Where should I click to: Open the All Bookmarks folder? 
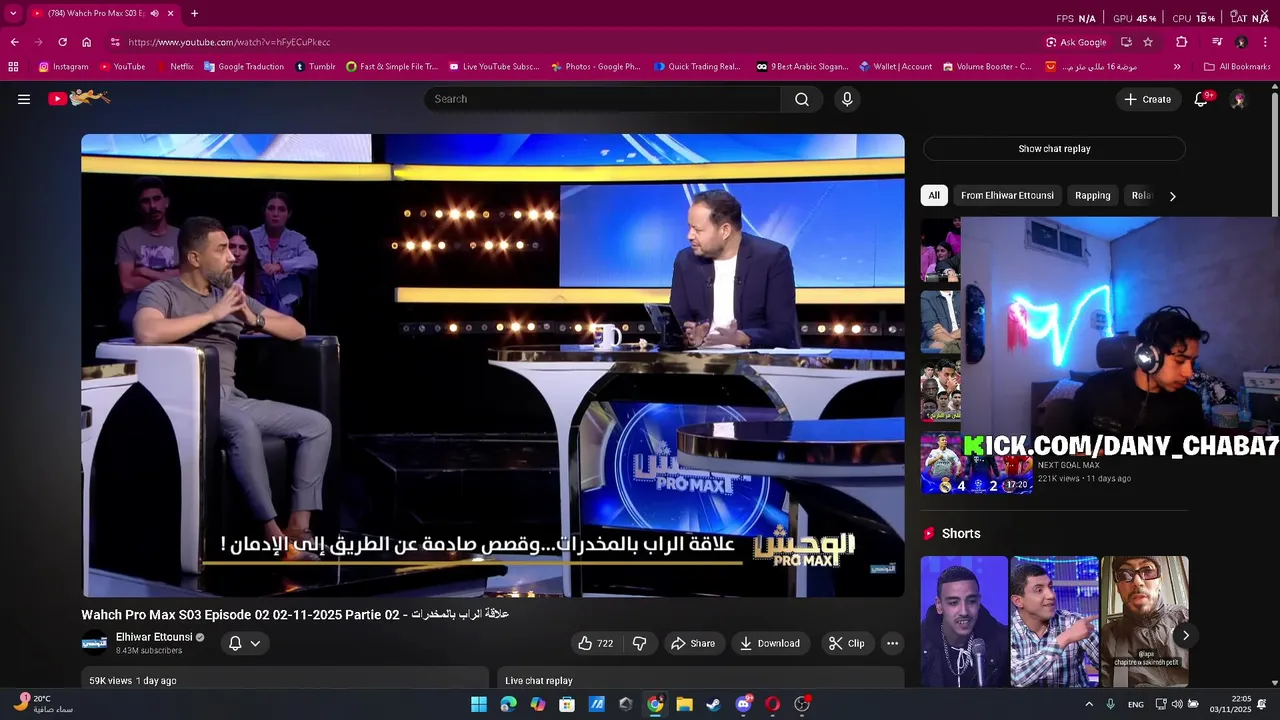(x=1237, y=67)
